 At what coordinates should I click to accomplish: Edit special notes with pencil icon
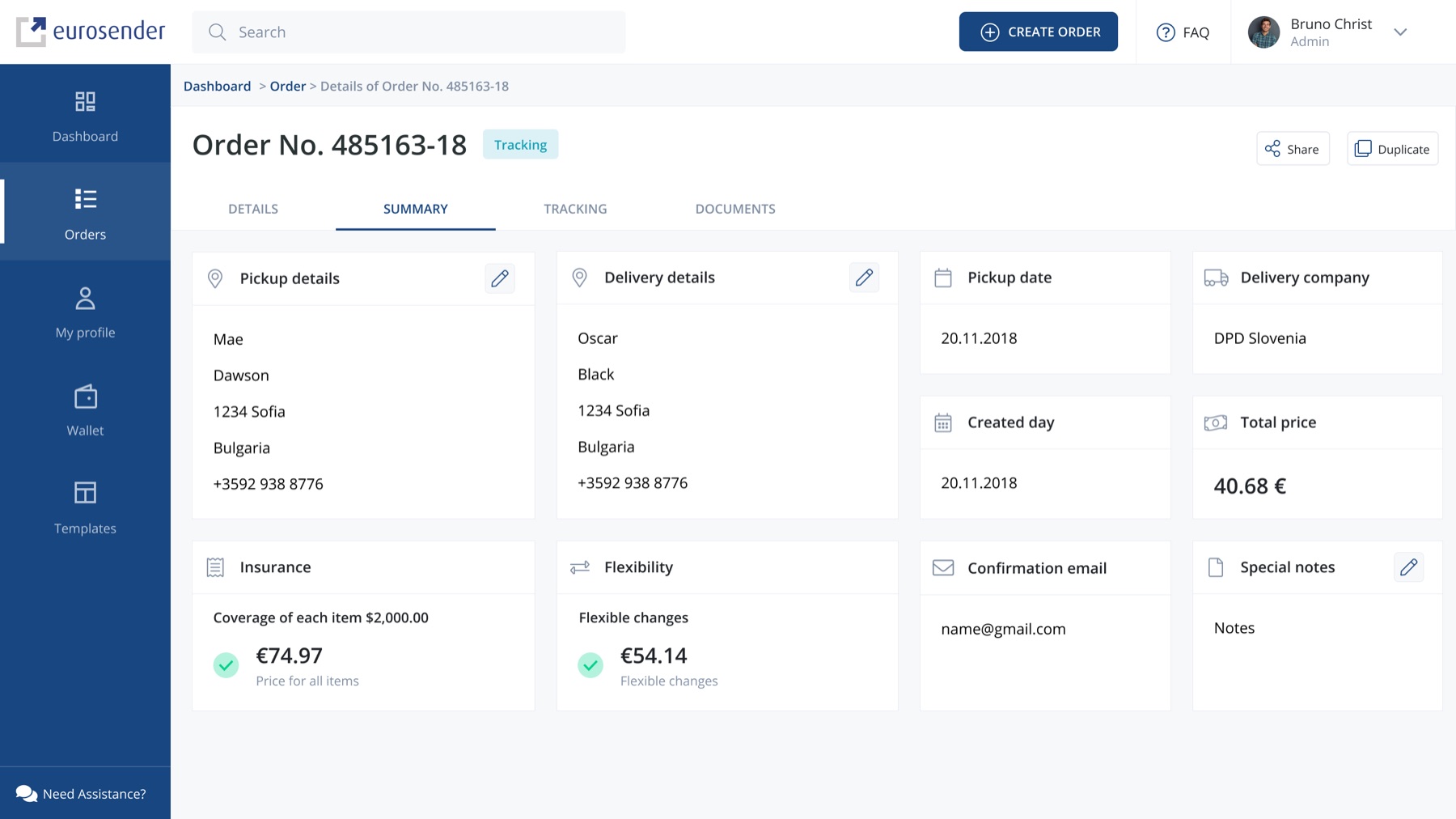pyautogui.click(x=1408, y=567)
